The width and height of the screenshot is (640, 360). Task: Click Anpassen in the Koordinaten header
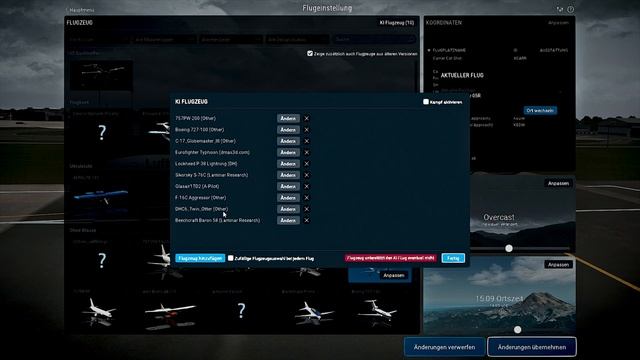(x=558, y=23)
